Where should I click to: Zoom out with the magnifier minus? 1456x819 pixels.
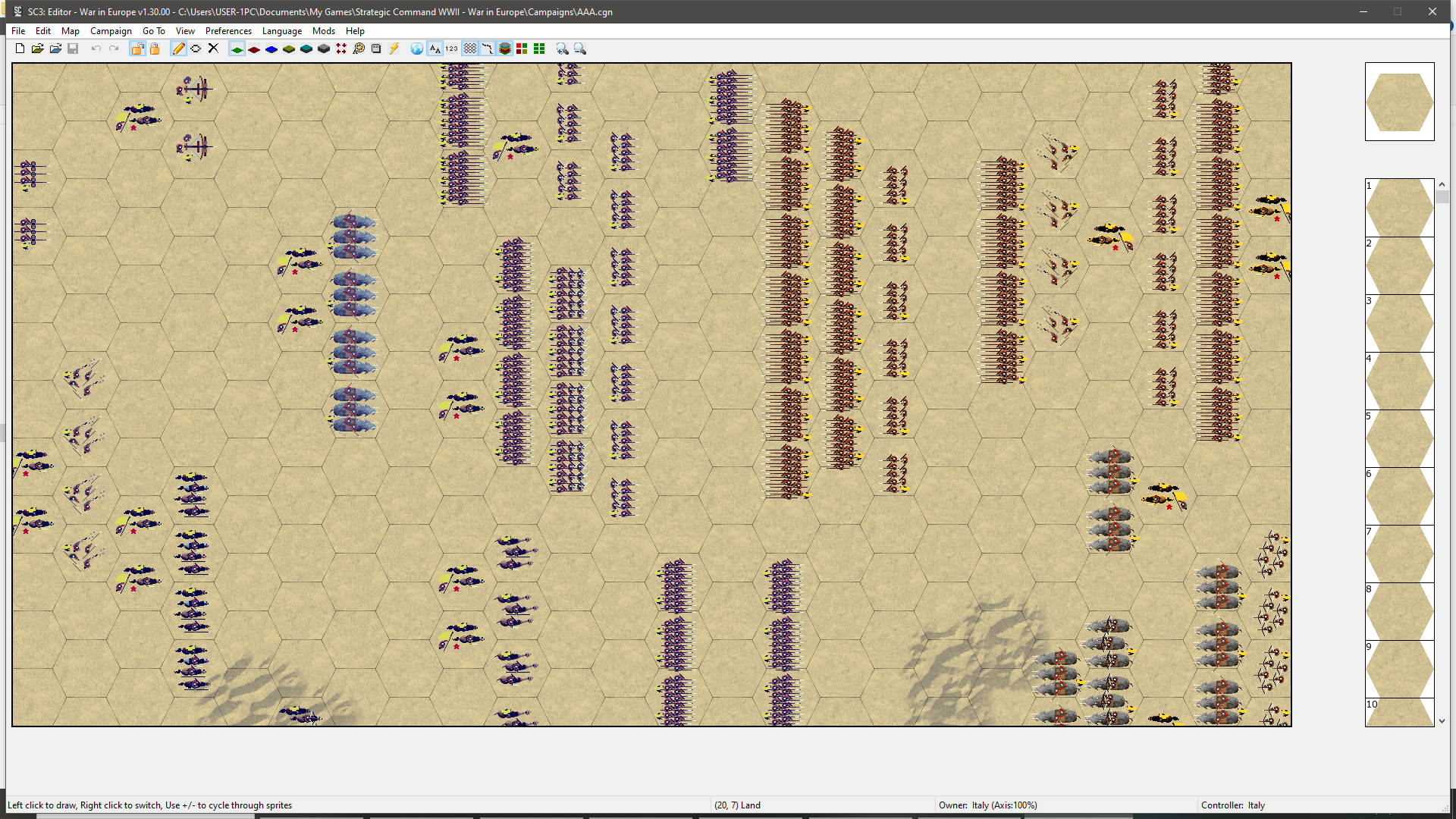click(x=580, y=49)
